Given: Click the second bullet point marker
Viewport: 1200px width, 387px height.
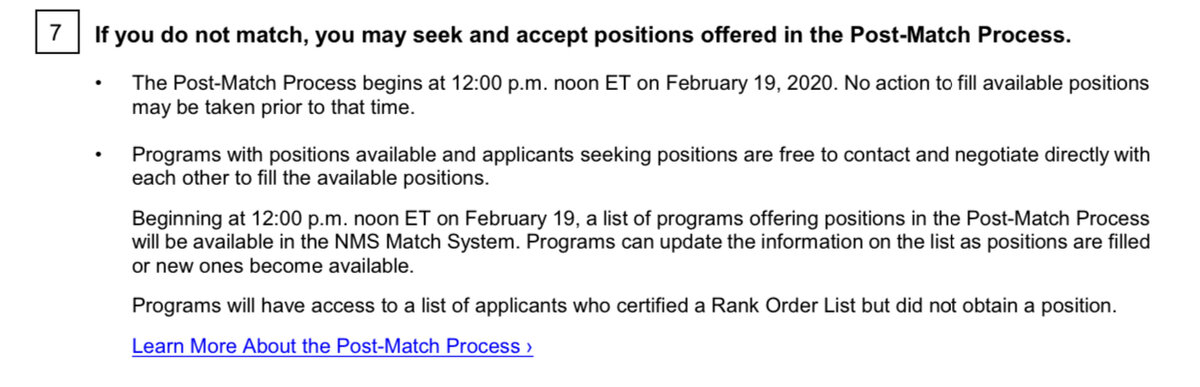Looking at the screenshot, I should pos(99,155).
